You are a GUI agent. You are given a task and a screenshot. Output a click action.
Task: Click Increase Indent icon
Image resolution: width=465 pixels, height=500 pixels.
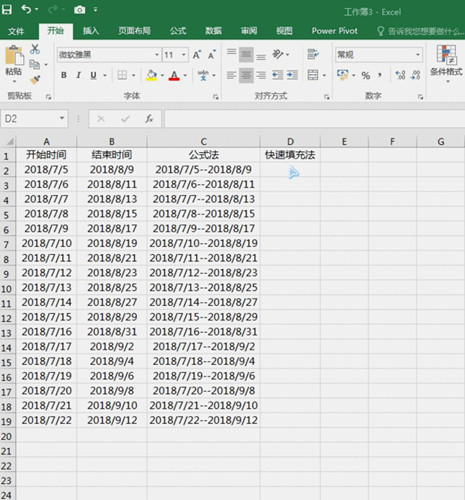click(x=292, y=75)
